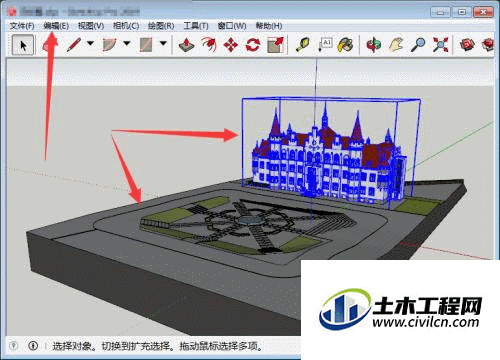This screenshot has width=500, height=360.
Task: Click the Zoom Extents tool
Action: (x=441, y=45)
